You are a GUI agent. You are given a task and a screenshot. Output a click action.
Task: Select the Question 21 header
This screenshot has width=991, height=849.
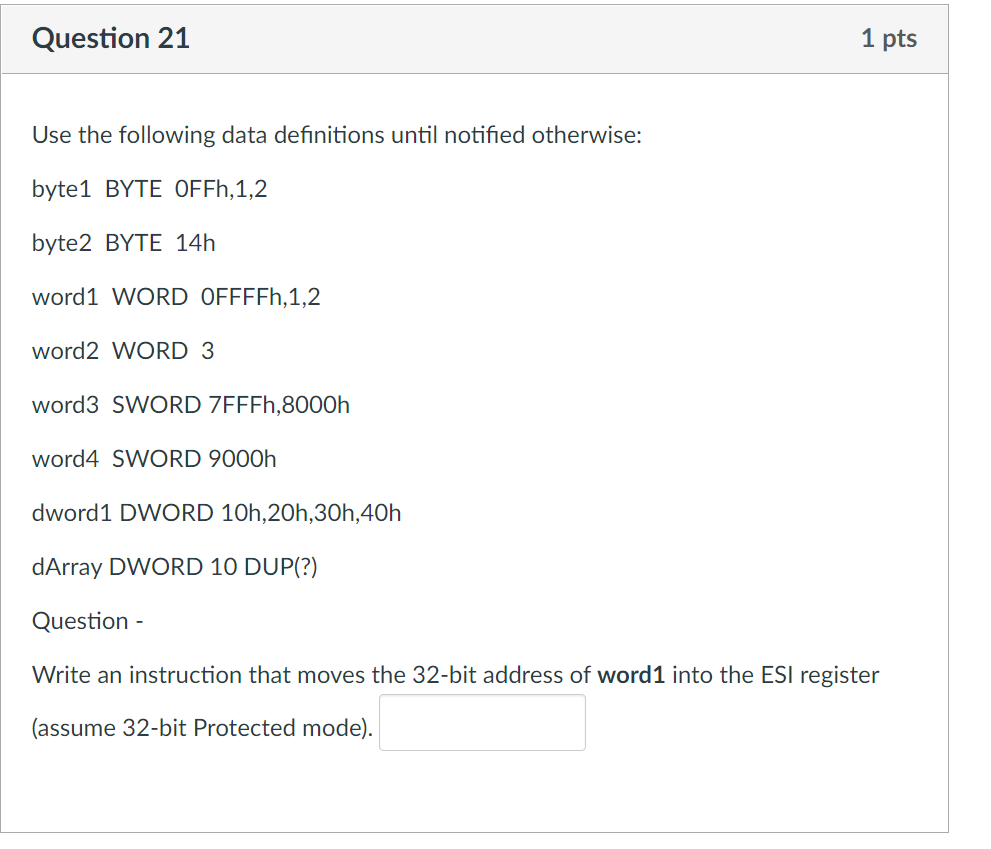click(110, 38)
